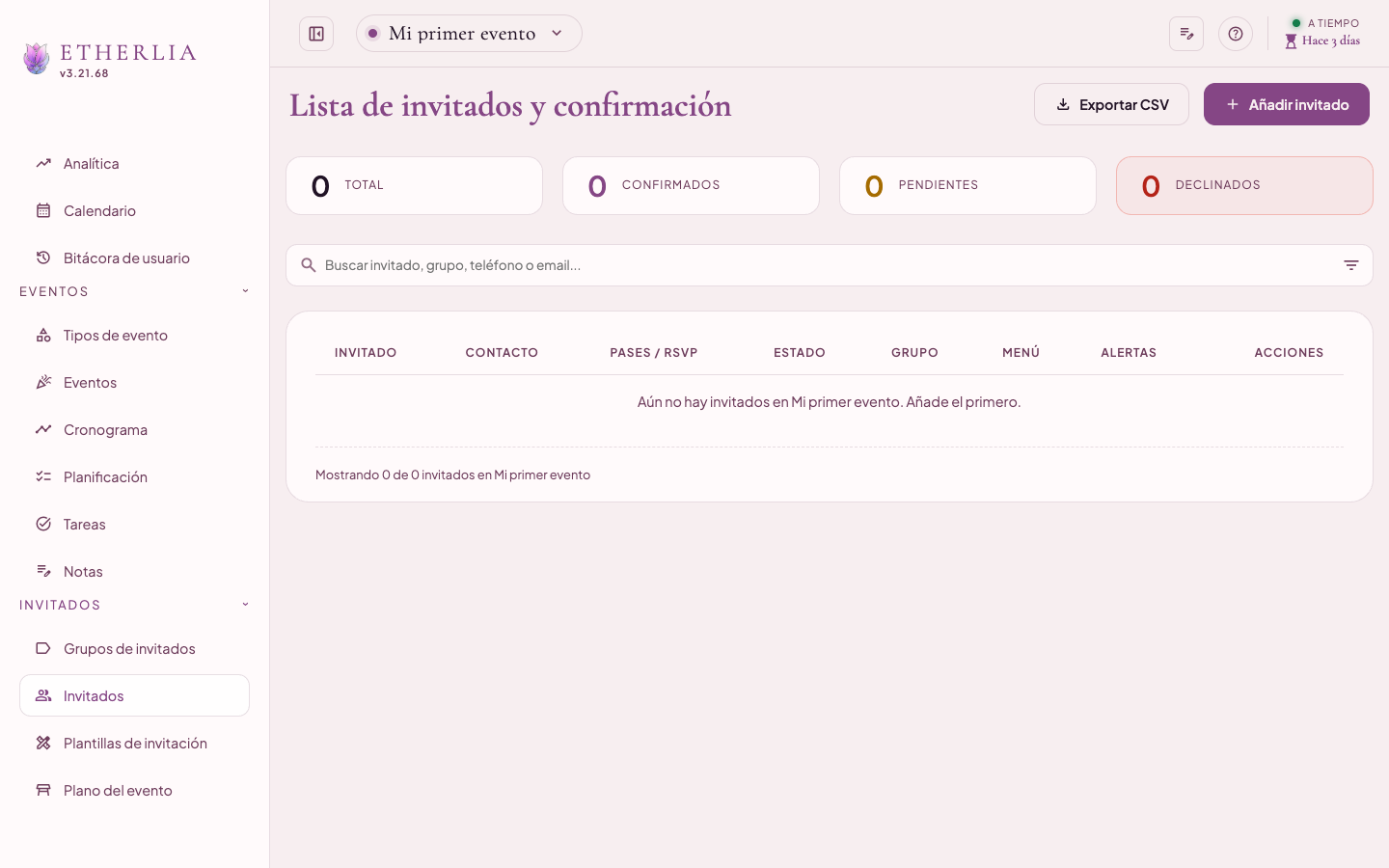Collapse the sidebar with the panel icon

click(x=316, y=34)
